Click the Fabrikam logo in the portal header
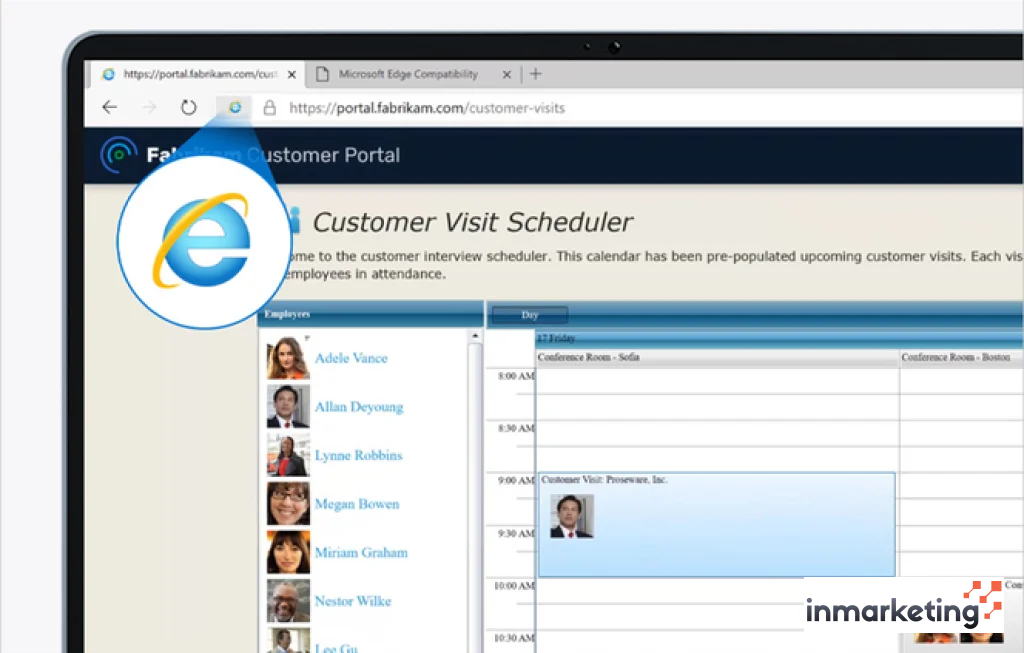Screen dimensions: 1024x653 (x=119, y=155)
